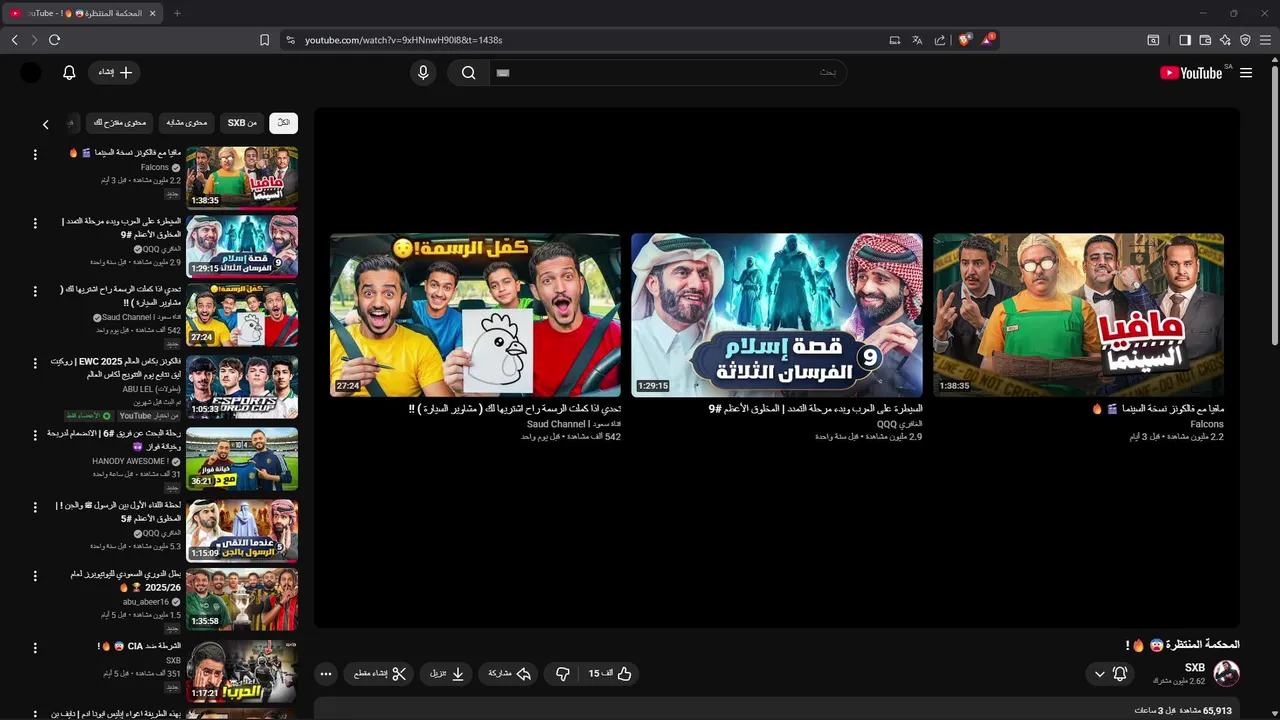Select the محتوى مقترح لك filter chip
This screenshot has width=1280, height=720.
[x=119, y=123]
